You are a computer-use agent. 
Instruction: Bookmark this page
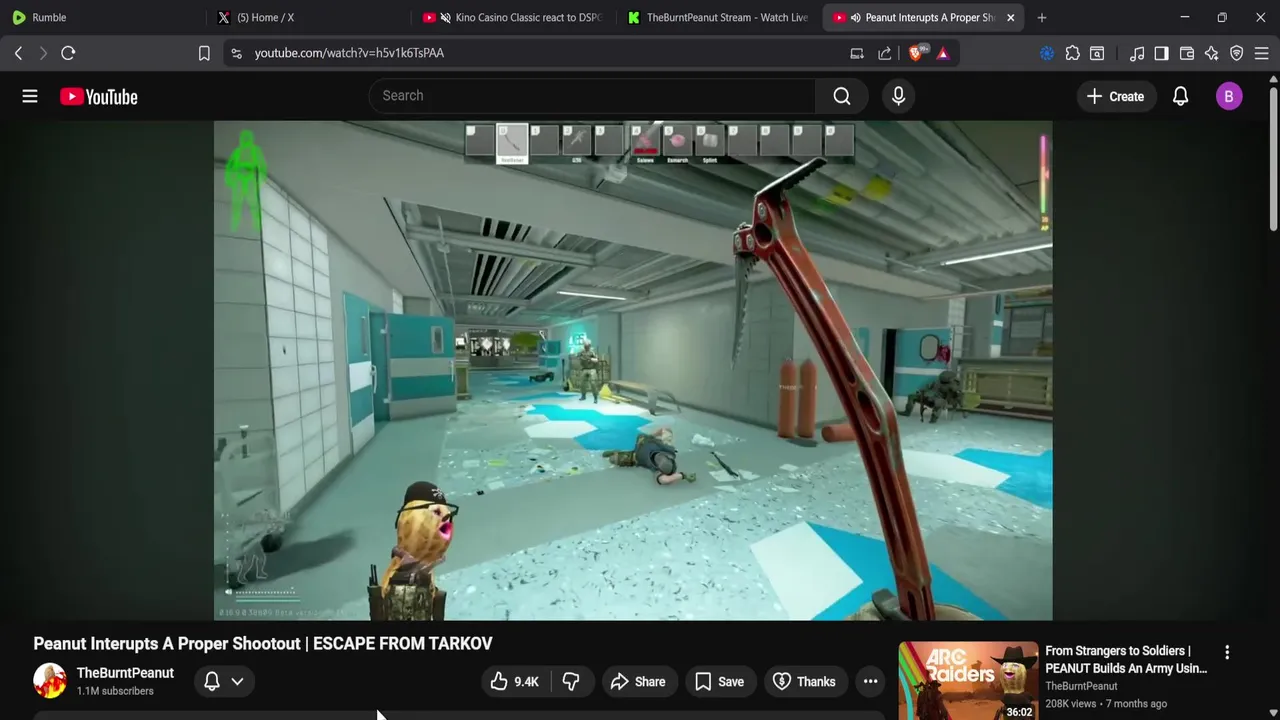(x=204, y=53)
